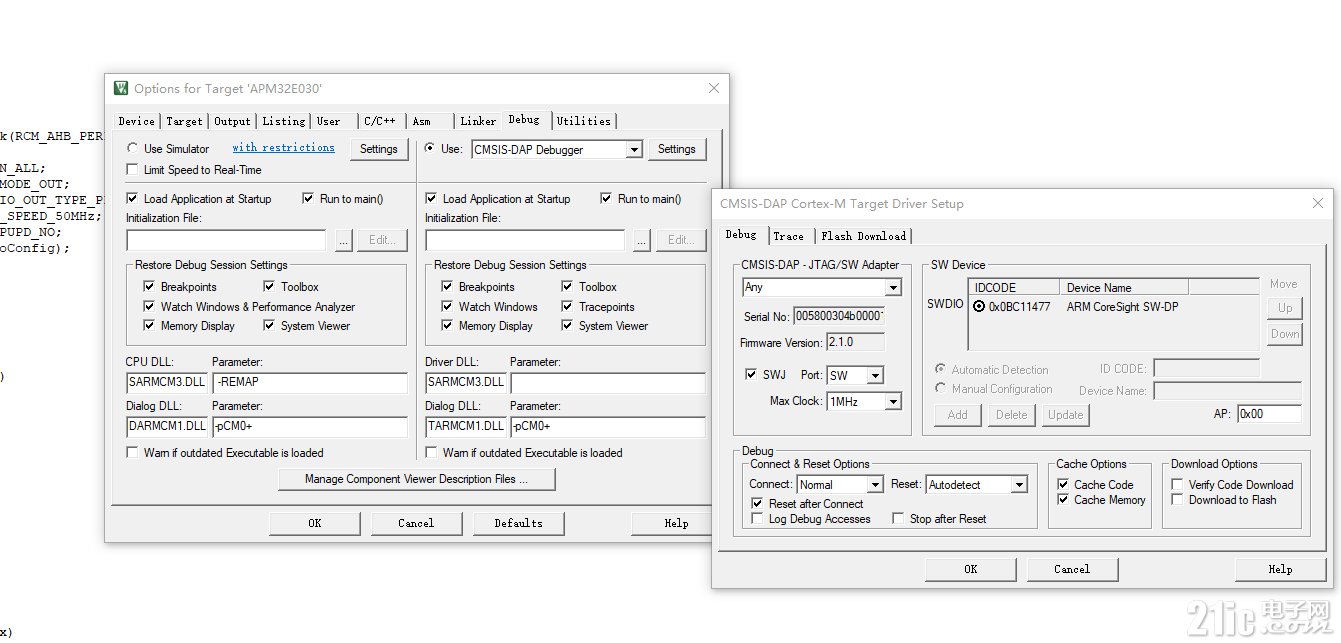Click Settings button next to CMSIS-DAP Debugger

(x=677, y=149)
